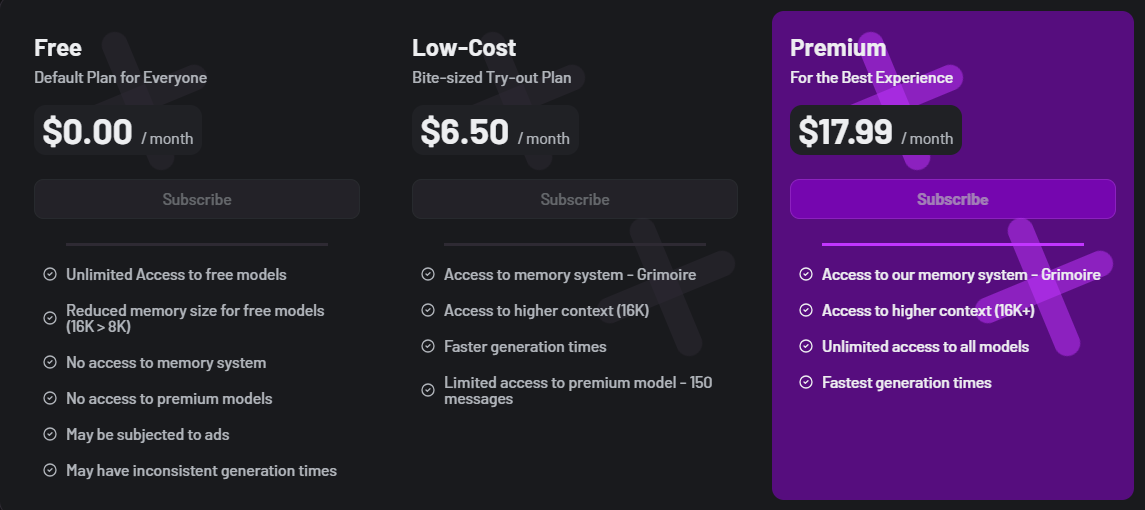Click check icon beside Unlimited access to all models
Viewport: 1145px width, 510px height.
coord(806,346)
